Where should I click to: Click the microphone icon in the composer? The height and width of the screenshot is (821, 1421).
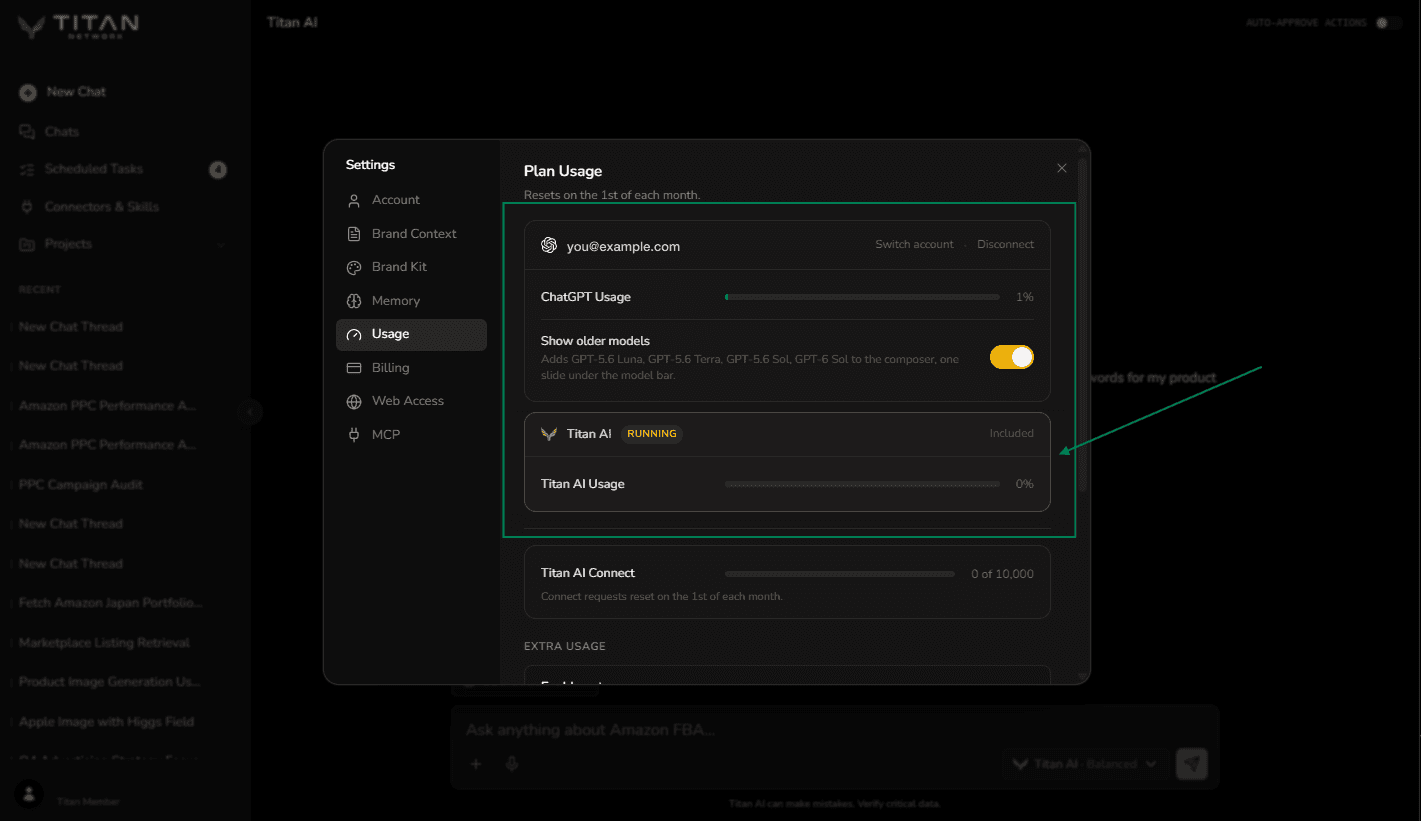(x=512, y=764)
